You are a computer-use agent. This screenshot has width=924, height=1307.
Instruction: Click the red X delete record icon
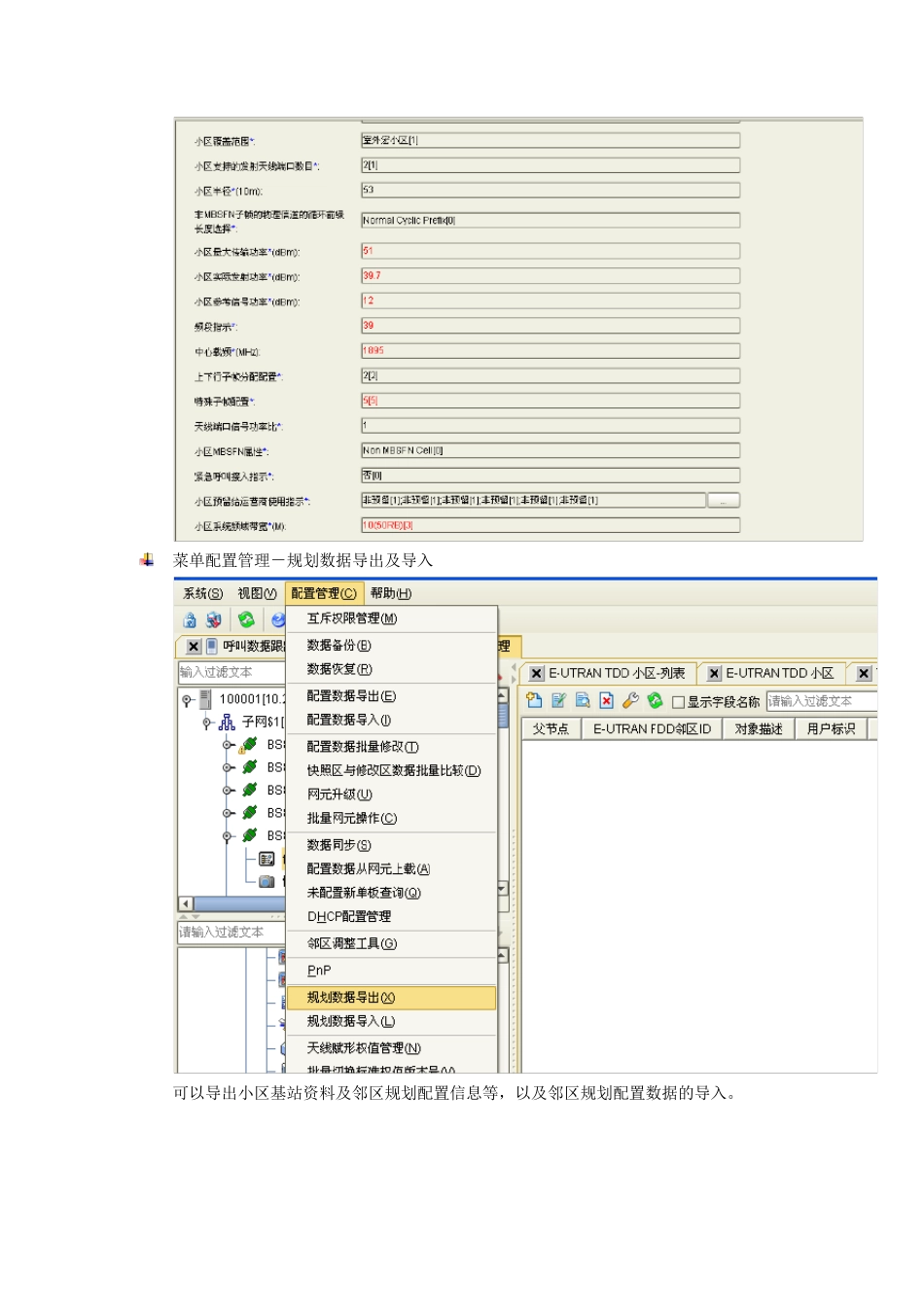(607, 700)
